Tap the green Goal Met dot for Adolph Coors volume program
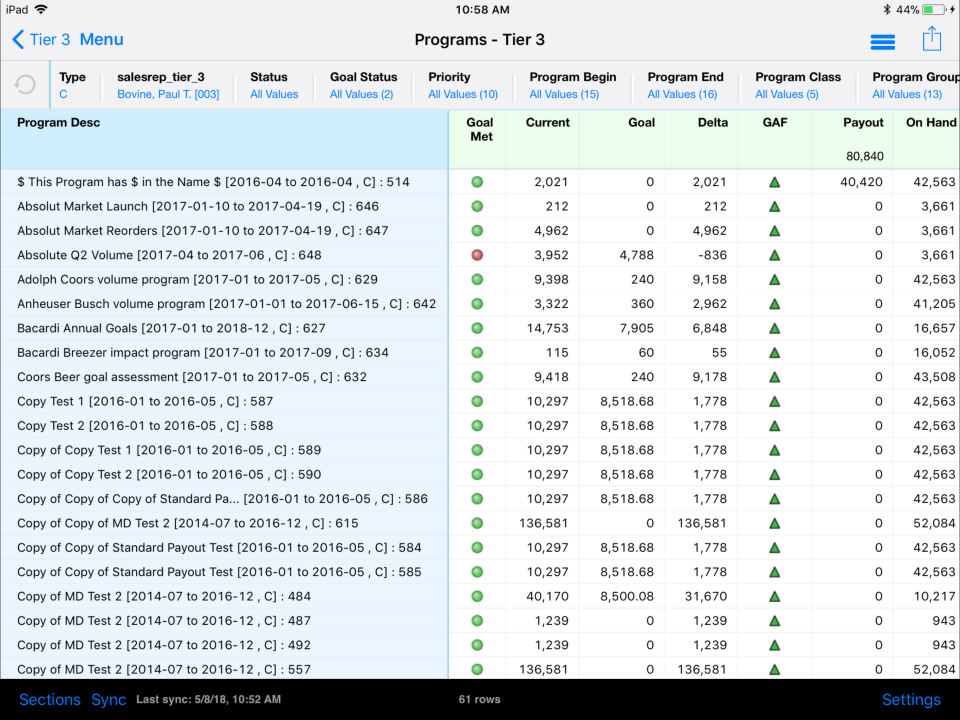960x720 pixels. point(478,279)
